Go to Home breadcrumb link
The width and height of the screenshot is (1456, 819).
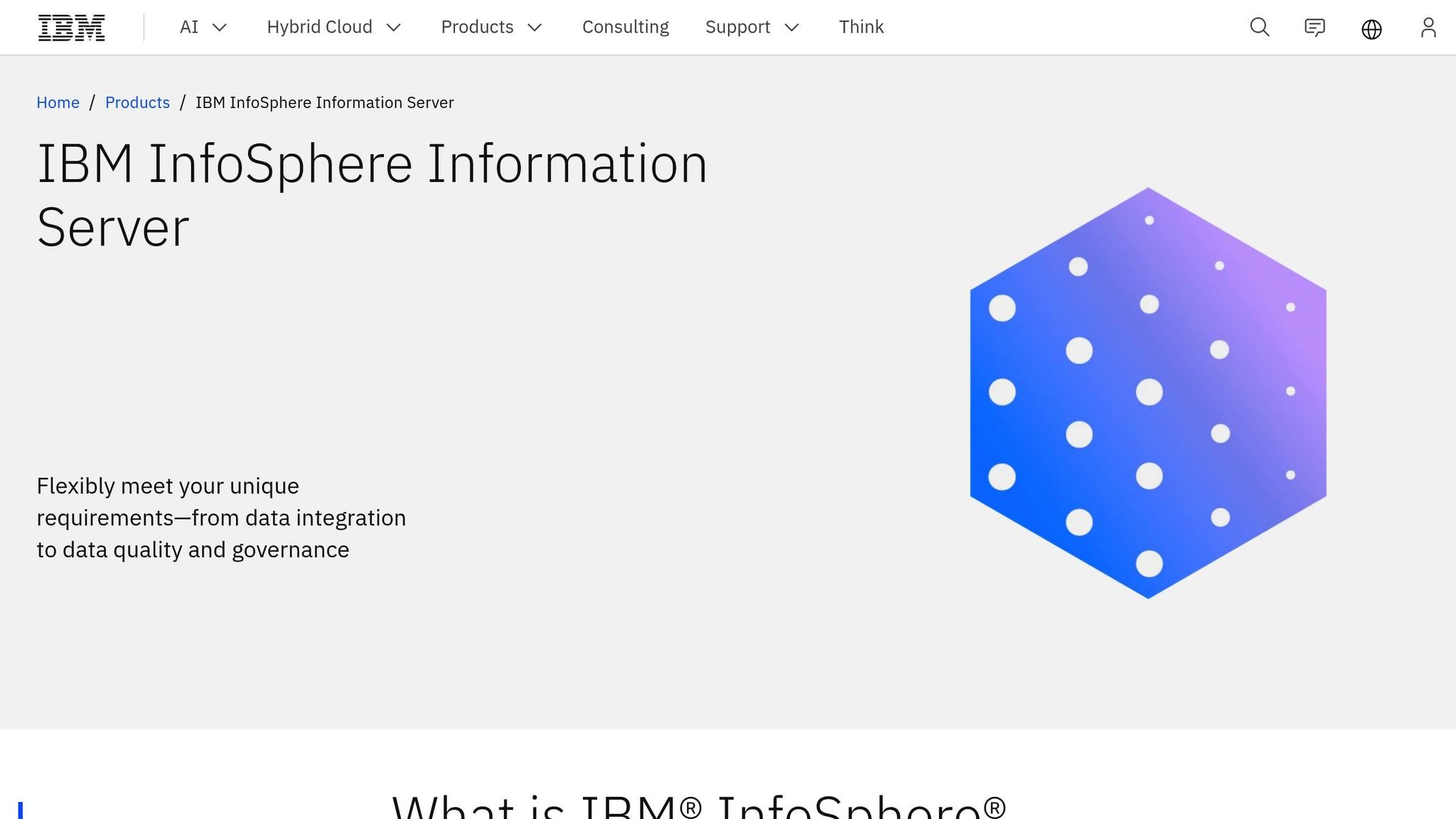coord(58,102)
